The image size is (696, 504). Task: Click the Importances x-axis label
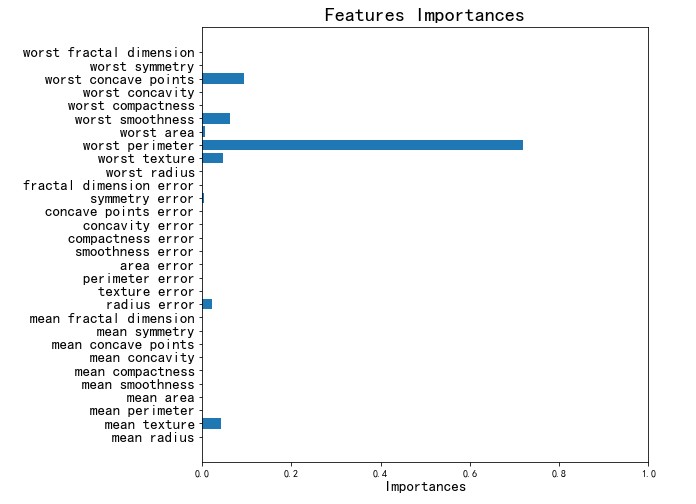(x=425, y=487)
